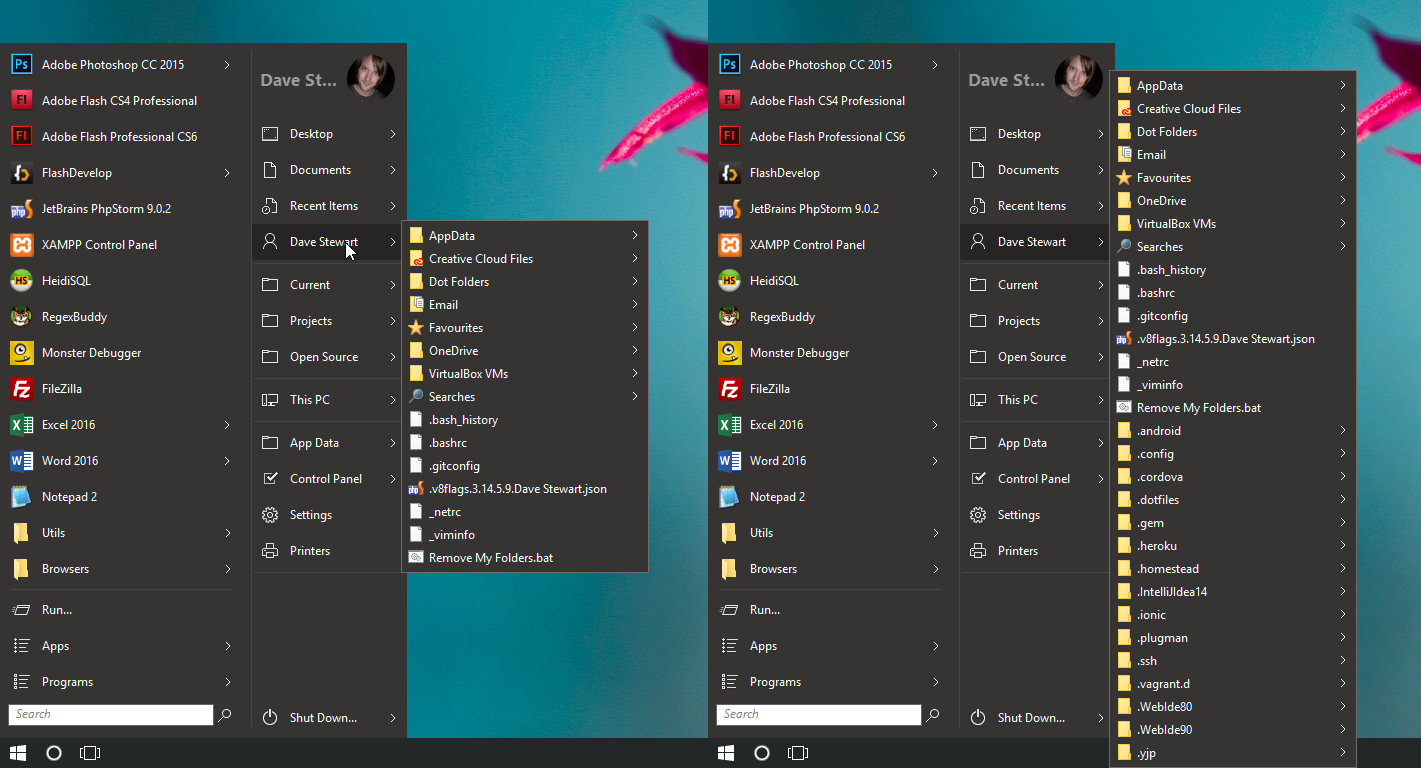Screen dimensions: 1421x768
Task: Expand the .homestead folder arrow
Action: tap(1342, 569)
